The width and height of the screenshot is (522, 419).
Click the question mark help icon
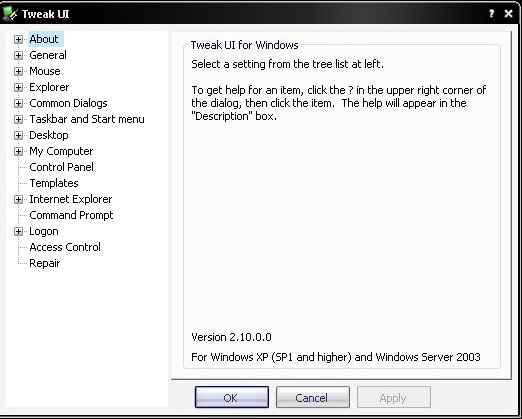click(491, 14)
